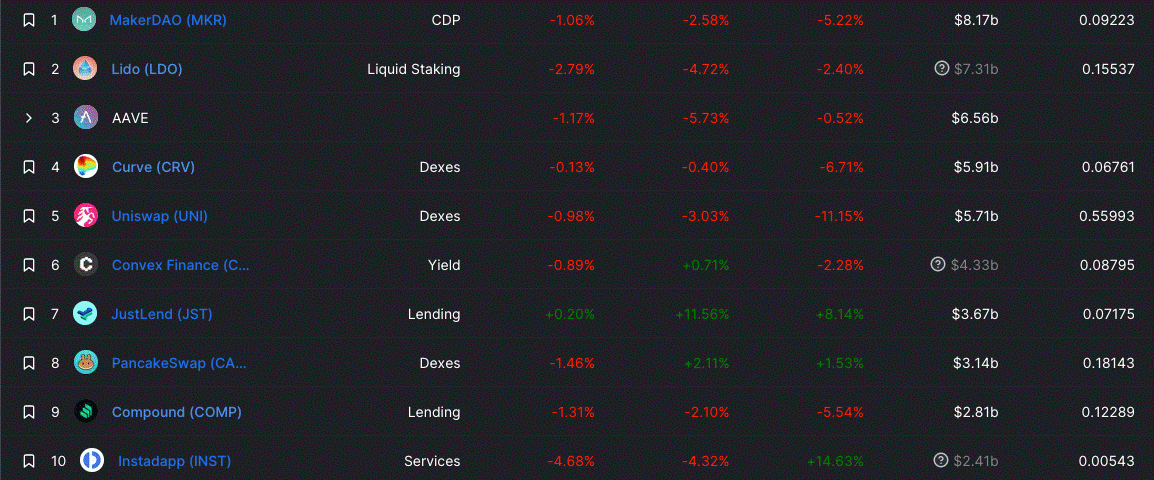
Task: Open the Uniswap (UNI) protocol link
Action: coord(160,216)
